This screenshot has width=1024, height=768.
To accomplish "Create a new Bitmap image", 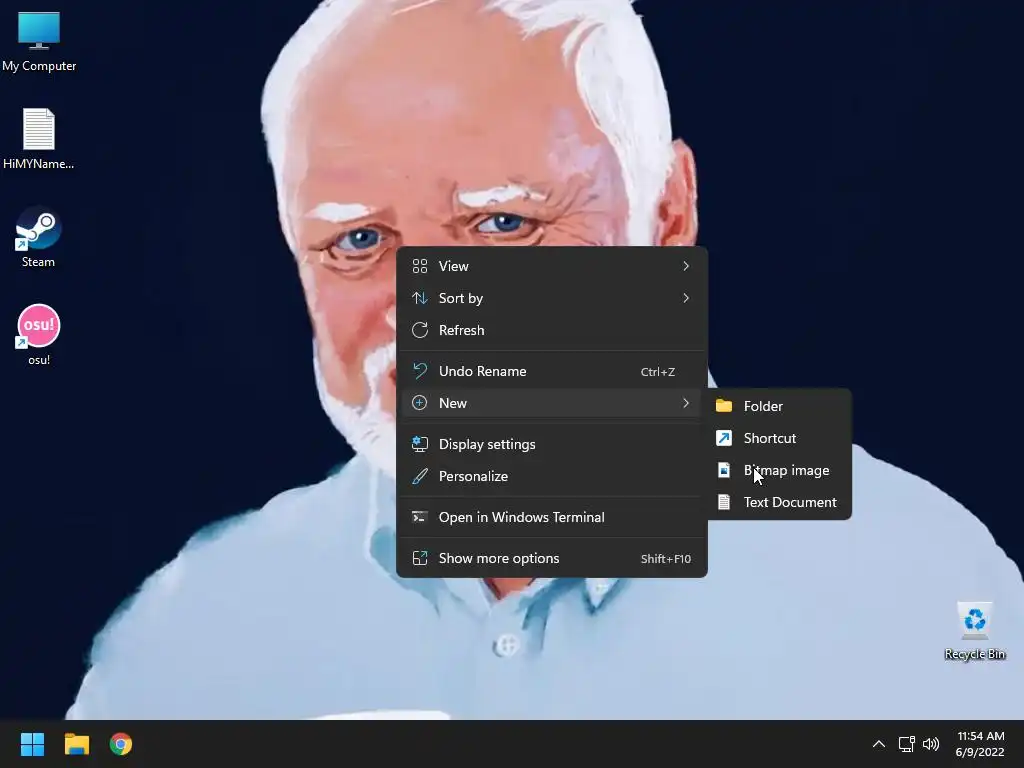I will 780,470.
